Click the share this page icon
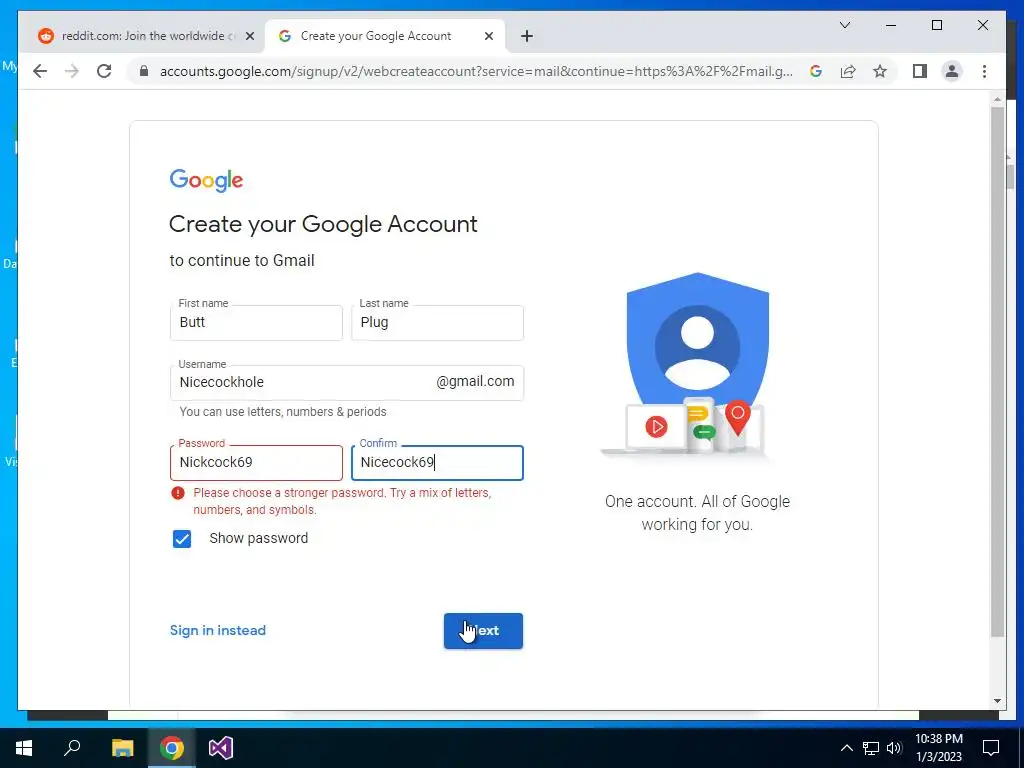 point(848,71)
